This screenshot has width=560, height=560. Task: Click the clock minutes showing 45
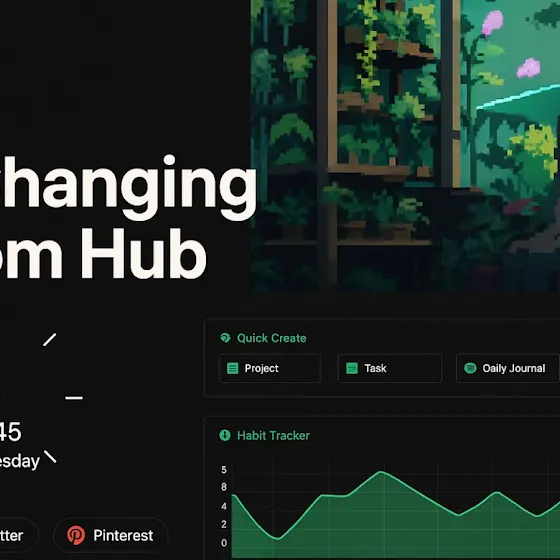pos(10,431)
